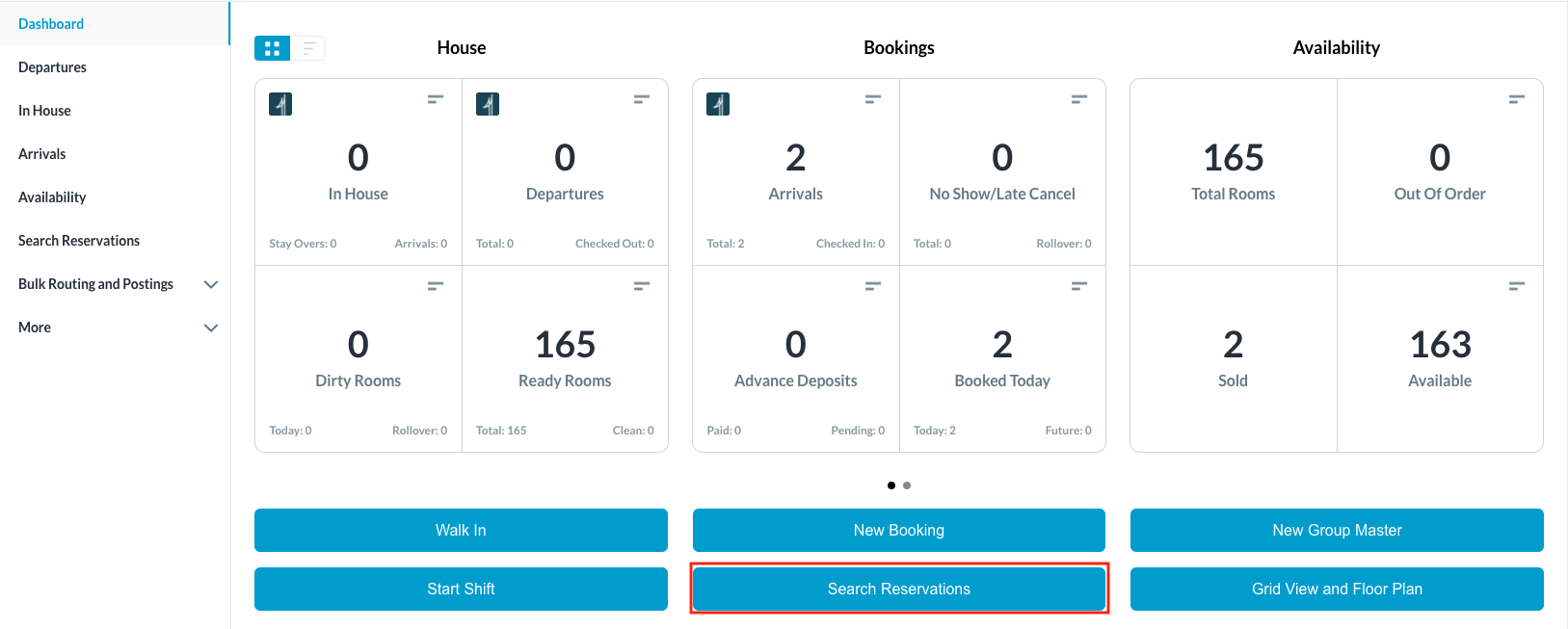Go to second dashboard page dot
1568x629 pixels.
pos(907,485)
